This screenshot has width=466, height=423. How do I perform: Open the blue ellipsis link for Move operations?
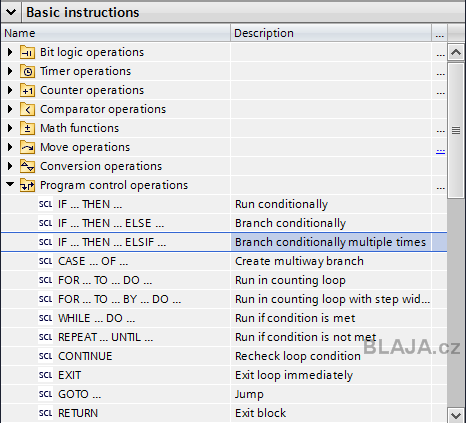440,151
